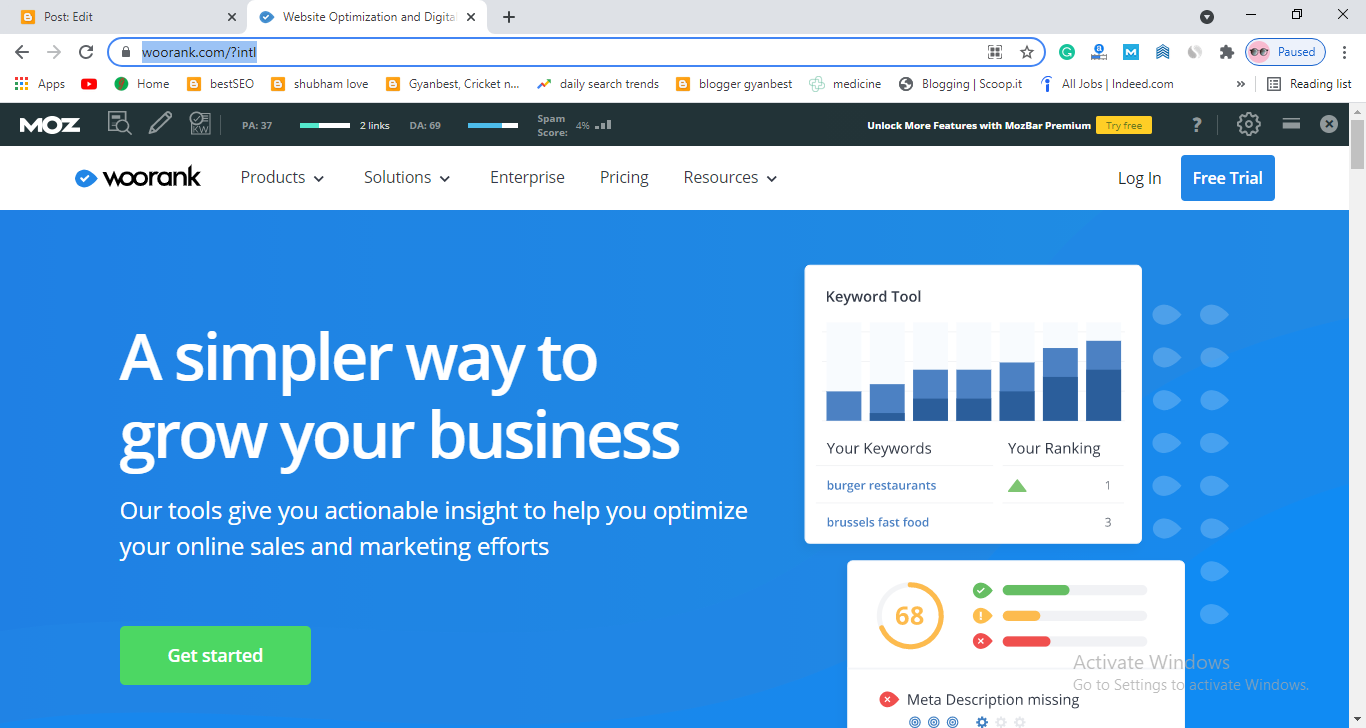Screen dimensions: 1366x728
Task: Open Blogging | Scoop.it bookmark
Action: [x=960, y=84]
